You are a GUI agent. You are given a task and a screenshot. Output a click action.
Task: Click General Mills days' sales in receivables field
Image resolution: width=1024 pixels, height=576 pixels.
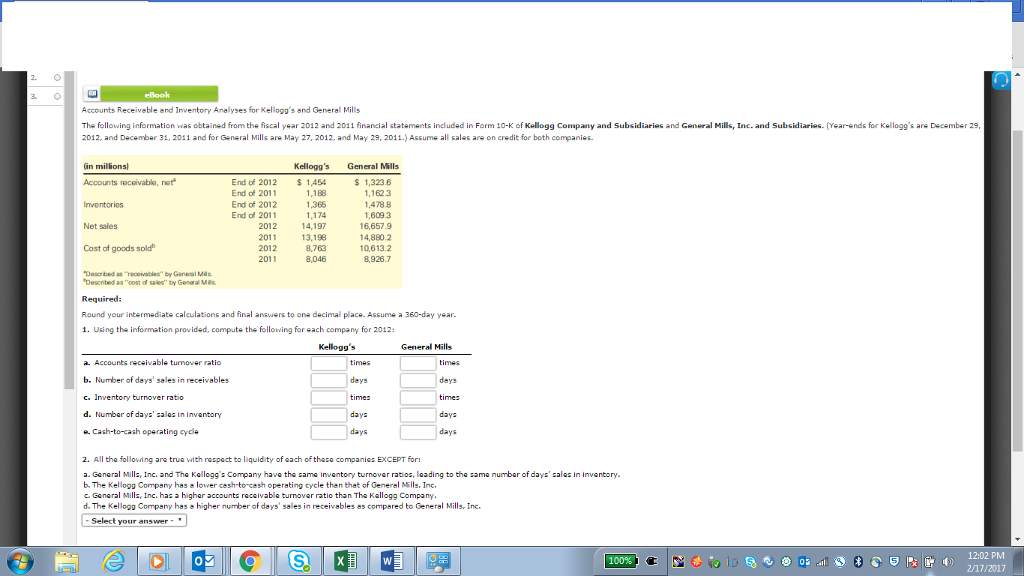[x=418, y=380]
